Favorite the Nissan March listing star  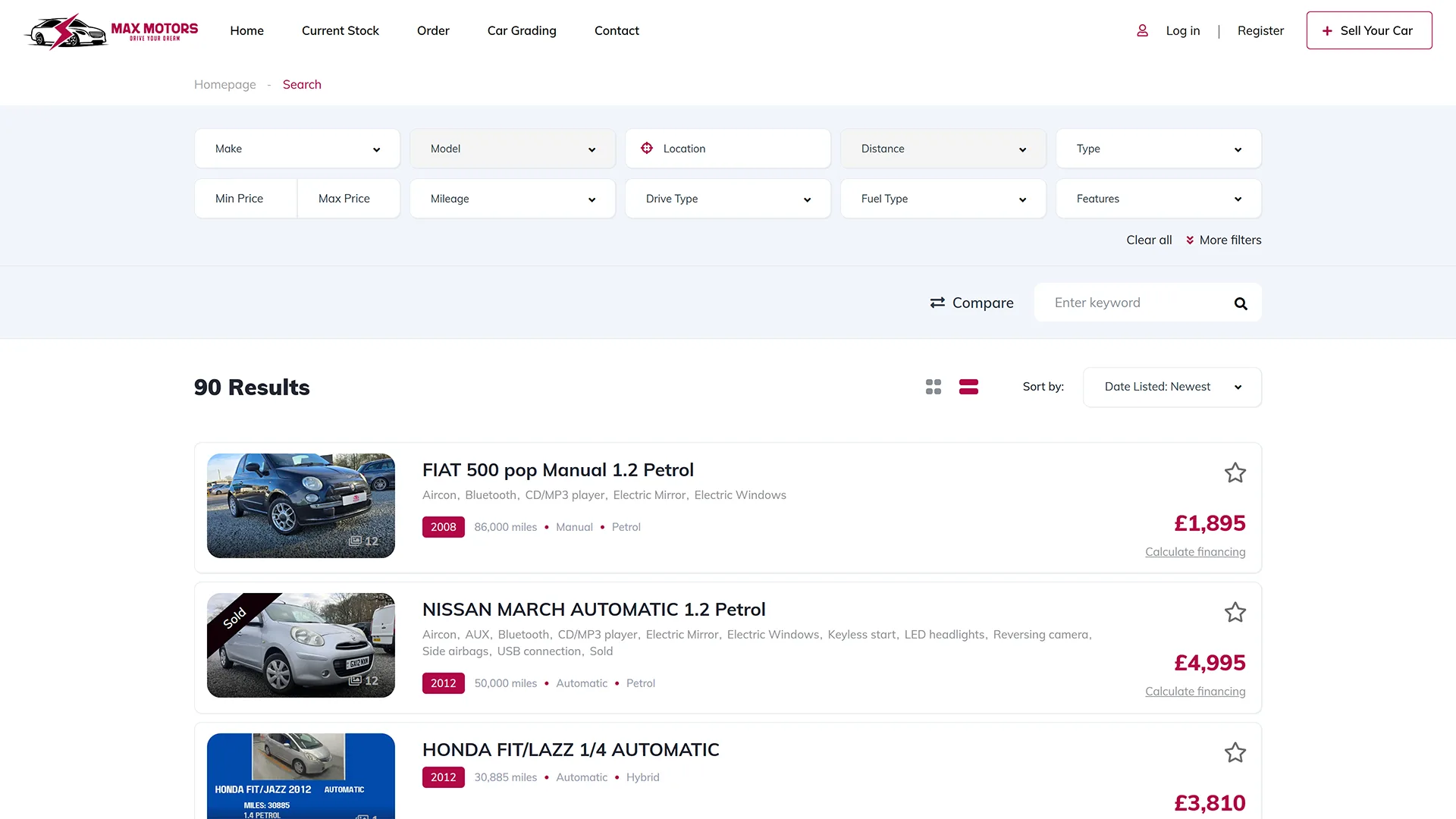point(1235,613)
